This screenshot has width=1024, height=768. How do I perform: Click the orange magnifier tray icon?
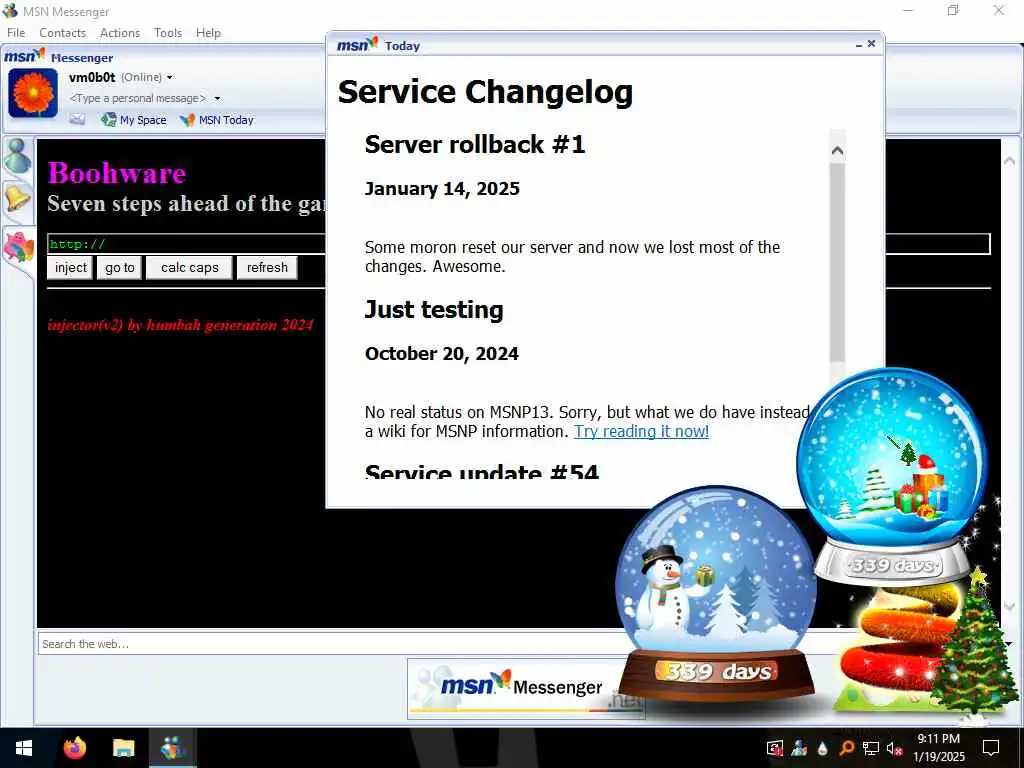[x=846, y=748]
